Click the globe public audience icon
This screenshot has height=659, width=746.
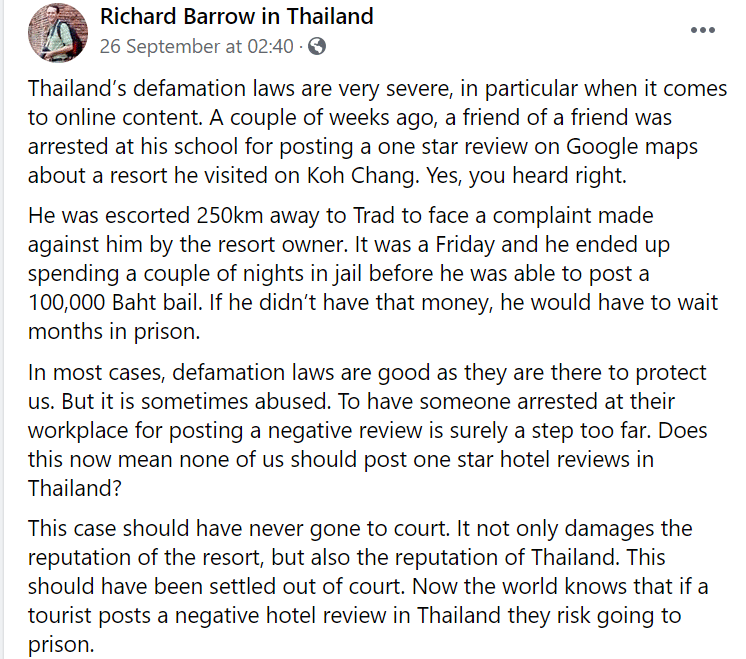(317, 47)
